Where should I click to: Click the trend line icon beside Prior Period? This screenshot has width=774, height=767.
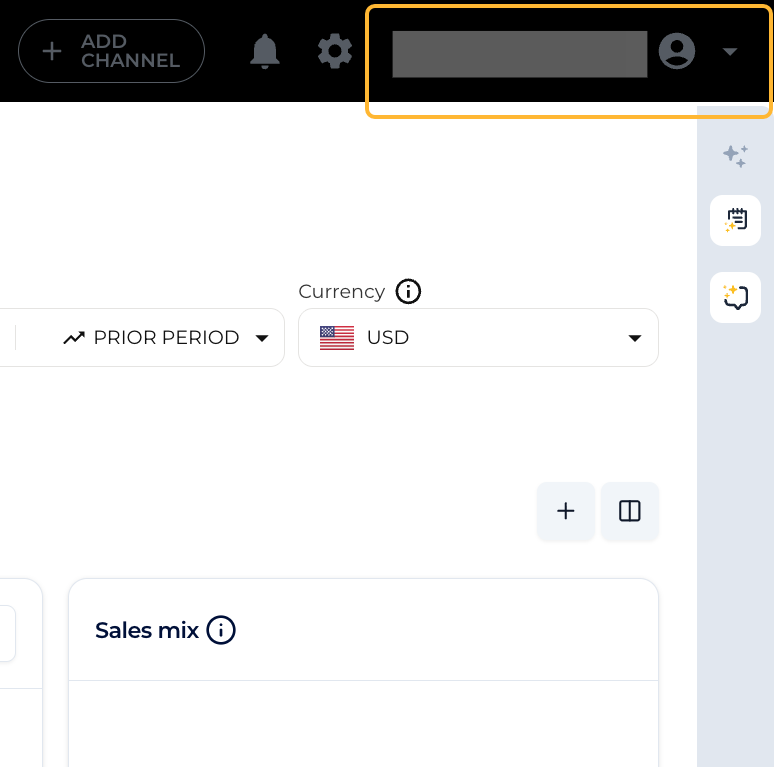(74, 338)
